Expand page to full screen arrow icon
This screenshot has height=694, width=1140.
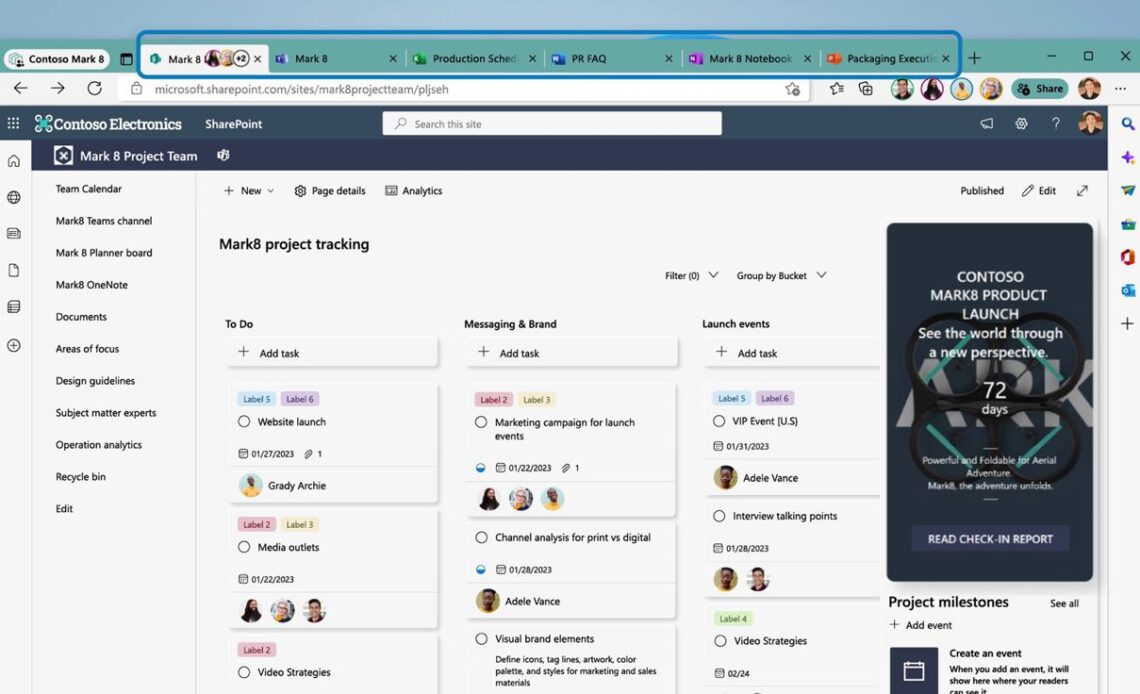click(1082, 190)
